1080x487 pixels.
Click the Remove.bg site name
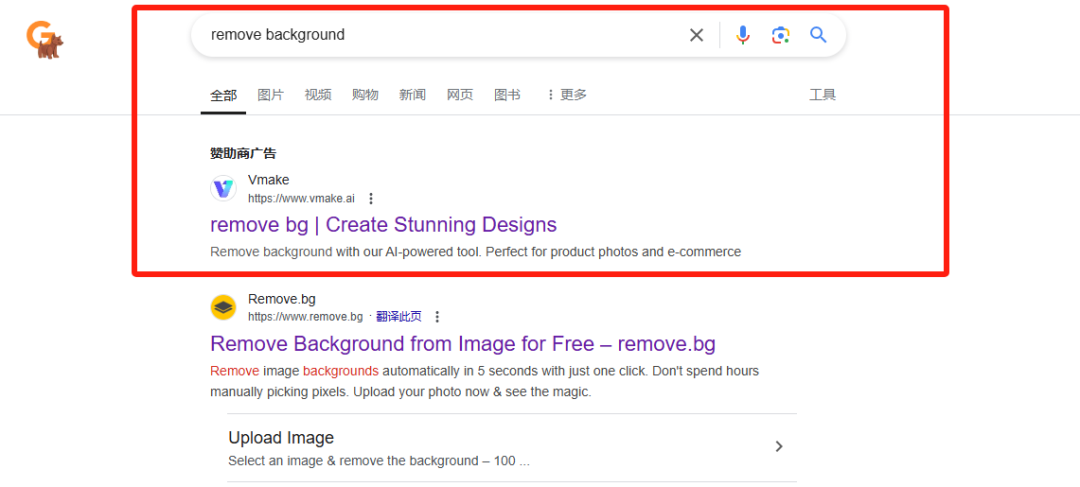[282, 299]
